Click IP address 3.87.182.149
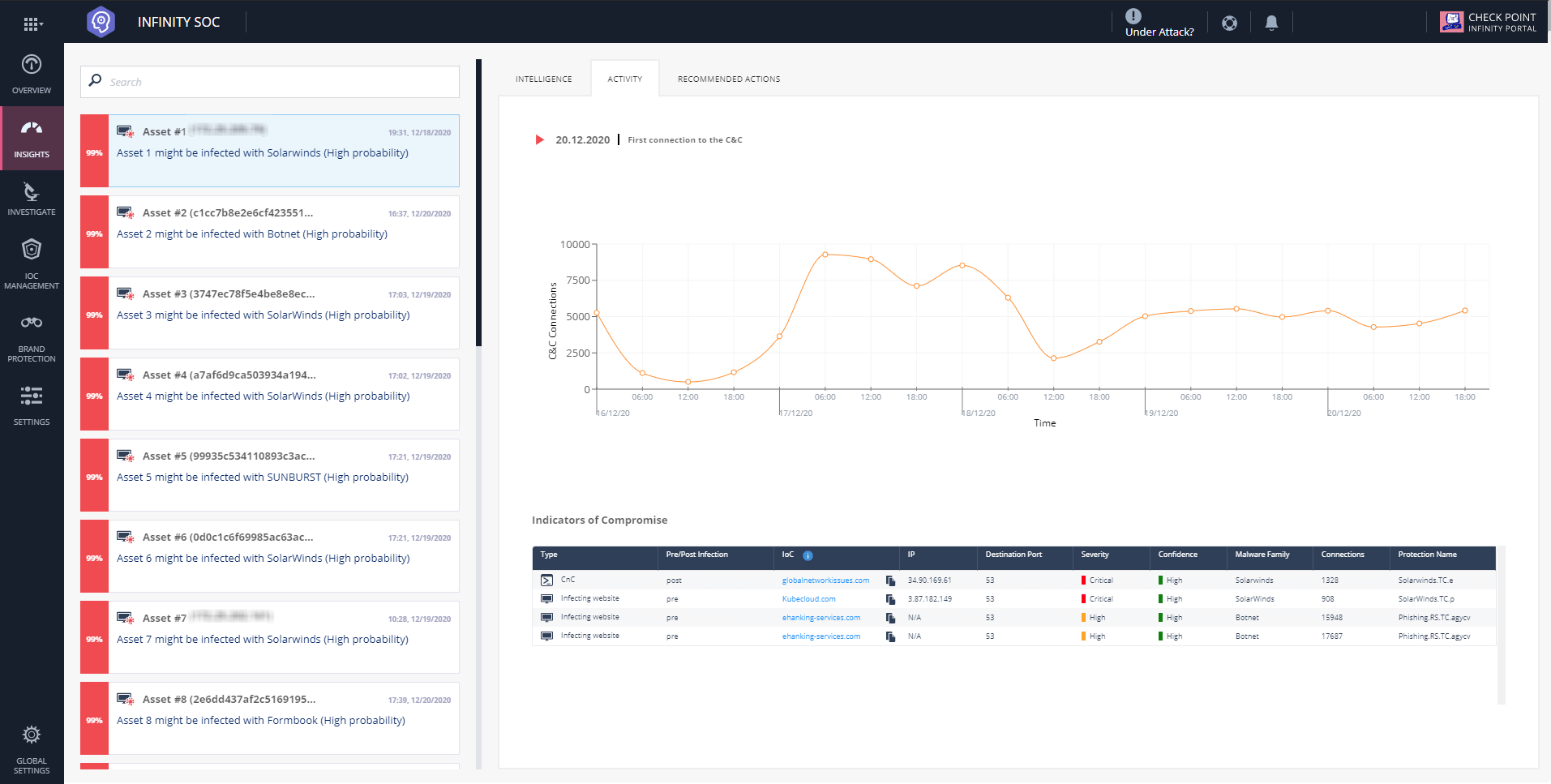Image resolution: width=1551 pixels, height=784 pixels. tap(929, 599)
